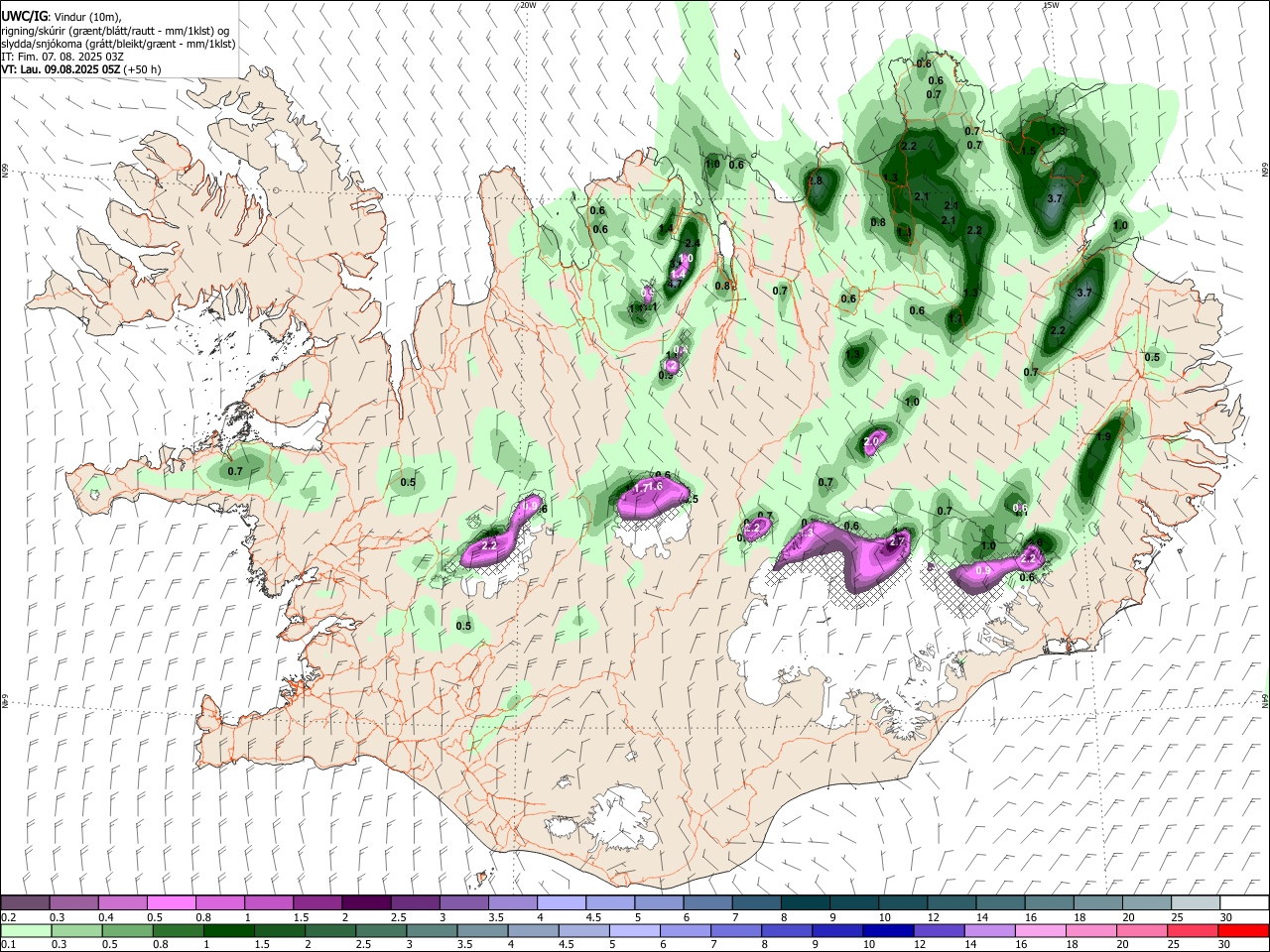Click the 'VT: Lau. 09.08.2025 05Z (+50 h)' line
The height and width of the screenshot is (952, 1270).
point(80,69)
